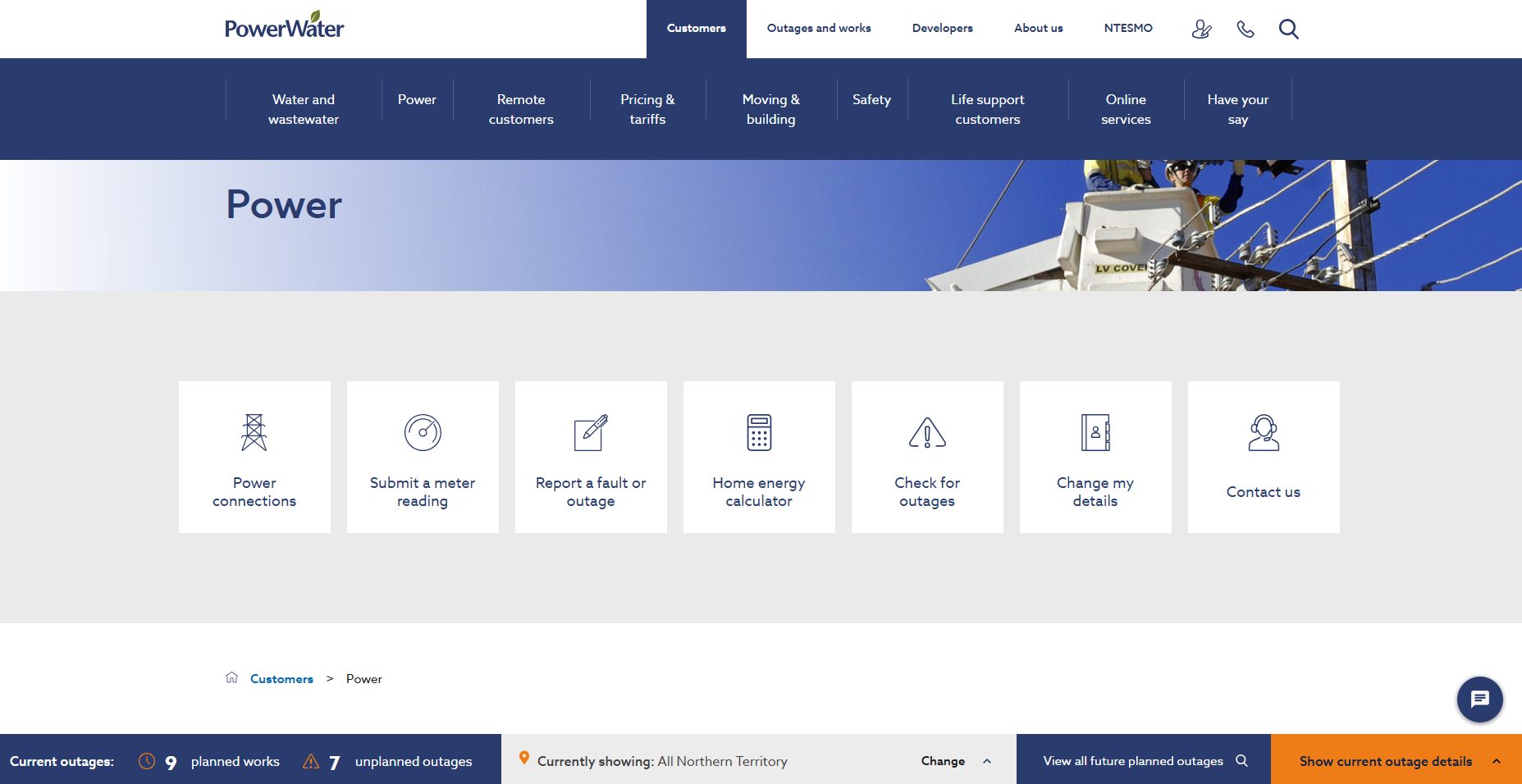This screenshot has height=784, width=1522.
Task: Click the Power page heading
Action: click(284, 204)
